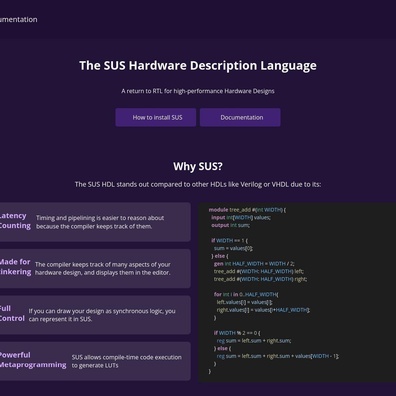Image resolution: width=396 pixels, height=396 pixels.
Task: Click the code line 'left.values[i] = values[i];'
Action: [x=244, y=302]
